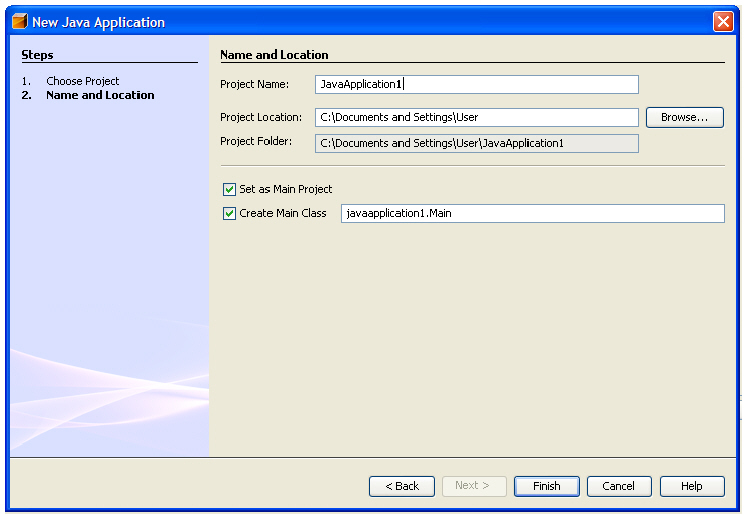746x516 pixels.
Task: Click the disabled Next button
Action: (474, 487)
